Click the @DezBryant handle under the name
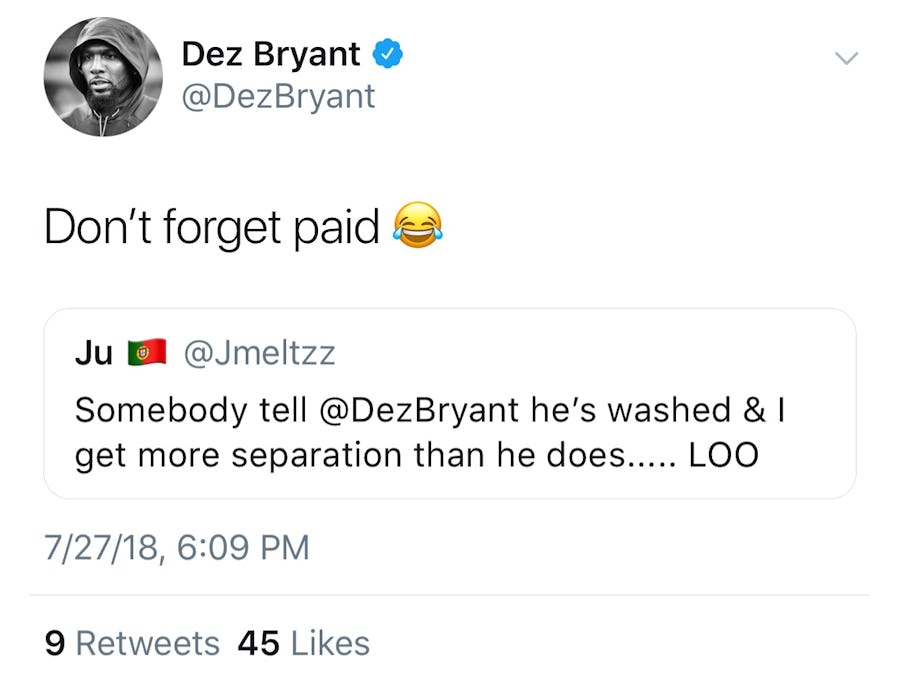The image size is (900, 686). pyautogui.click(x=278, y=97)
